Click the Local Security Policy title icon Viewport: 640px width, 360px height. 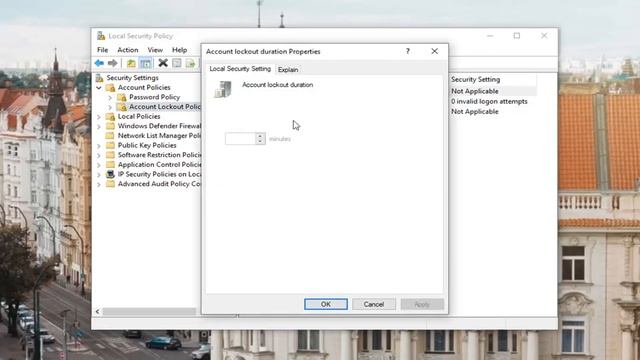(x=101, y=36)
